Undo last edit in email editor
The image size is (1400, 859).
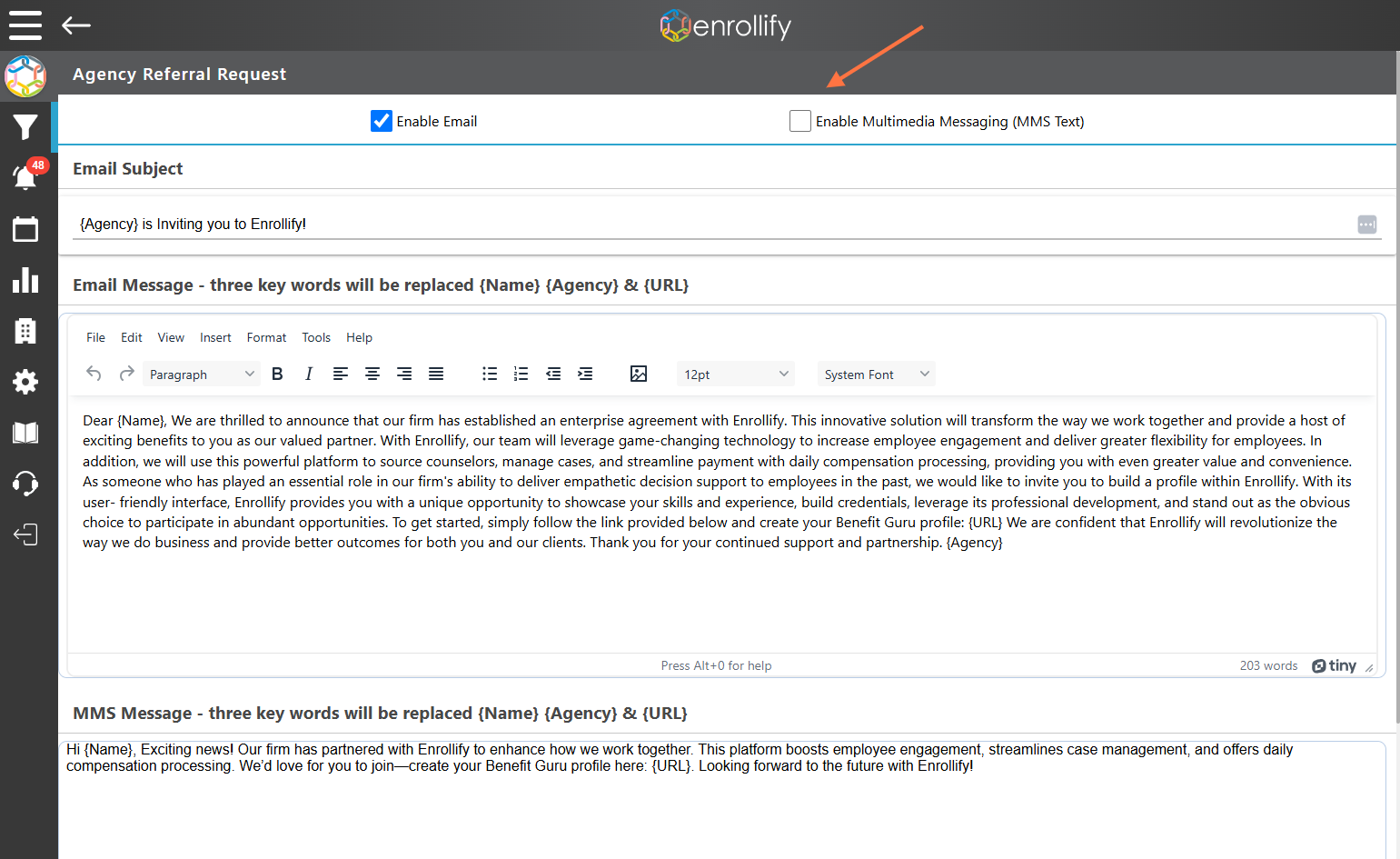[94, 374]
